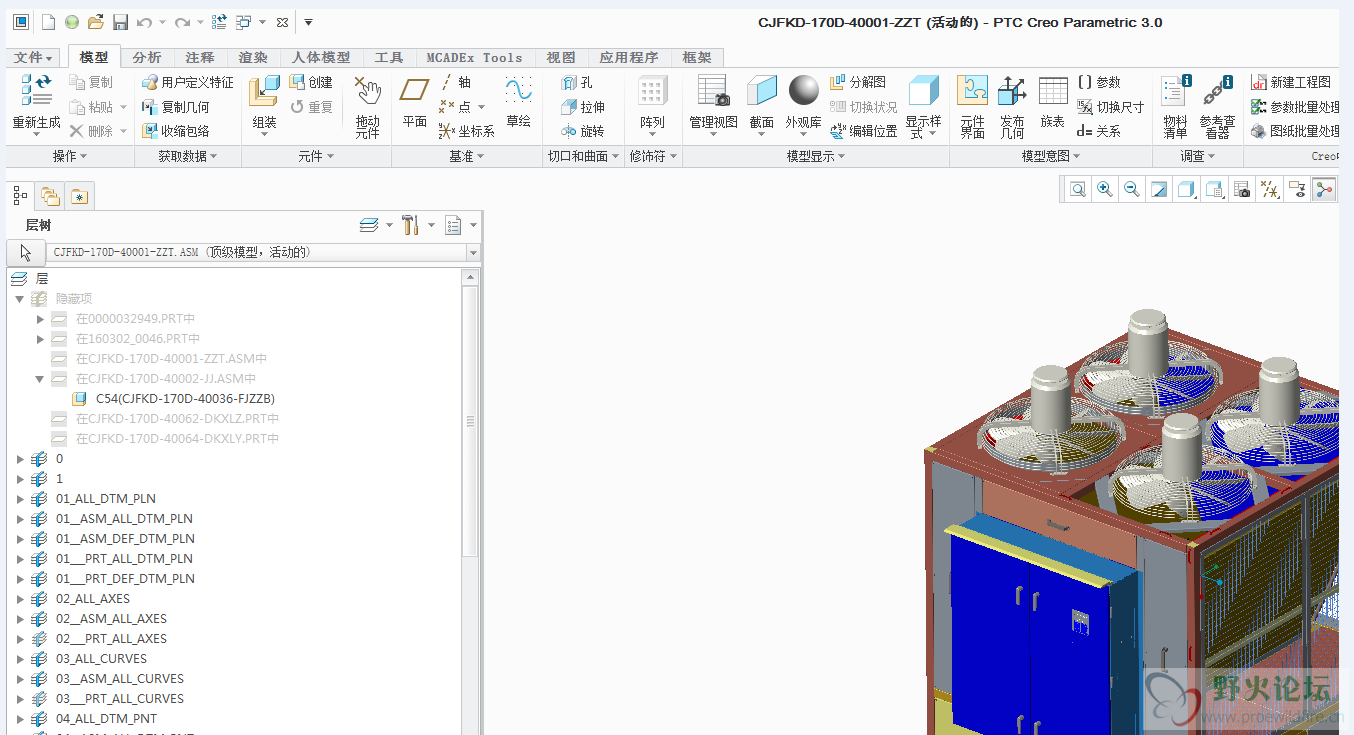Click the Assemble (组装) icon

point(264,91)
